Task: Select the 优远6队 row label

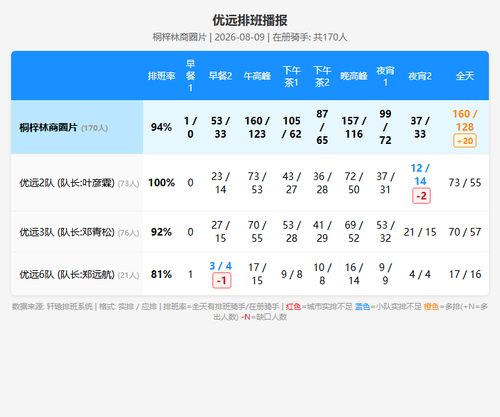Action: pyautogui.click(x=79, y=274)
